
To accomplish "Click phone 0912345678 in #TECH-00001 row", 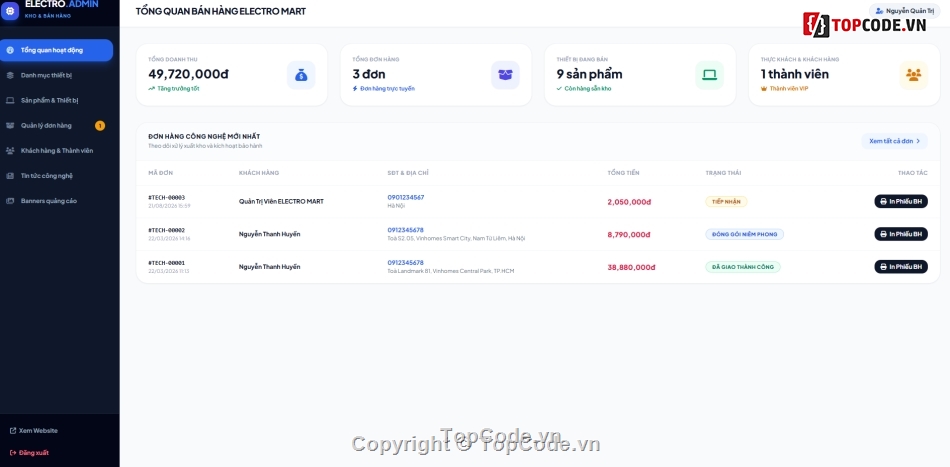I will point(406,263).
